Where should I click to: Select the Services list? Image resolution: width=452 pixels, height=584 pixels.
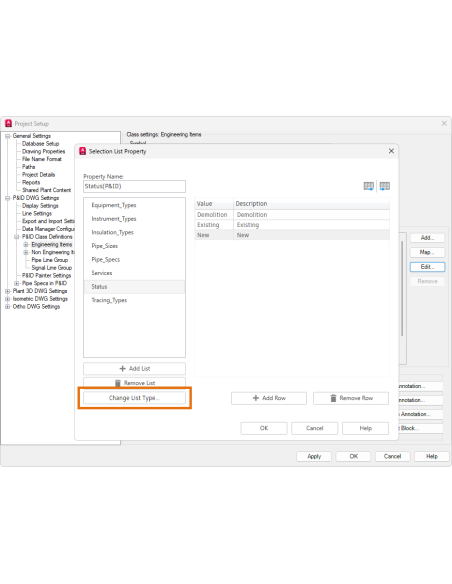[x=134, y=273]
